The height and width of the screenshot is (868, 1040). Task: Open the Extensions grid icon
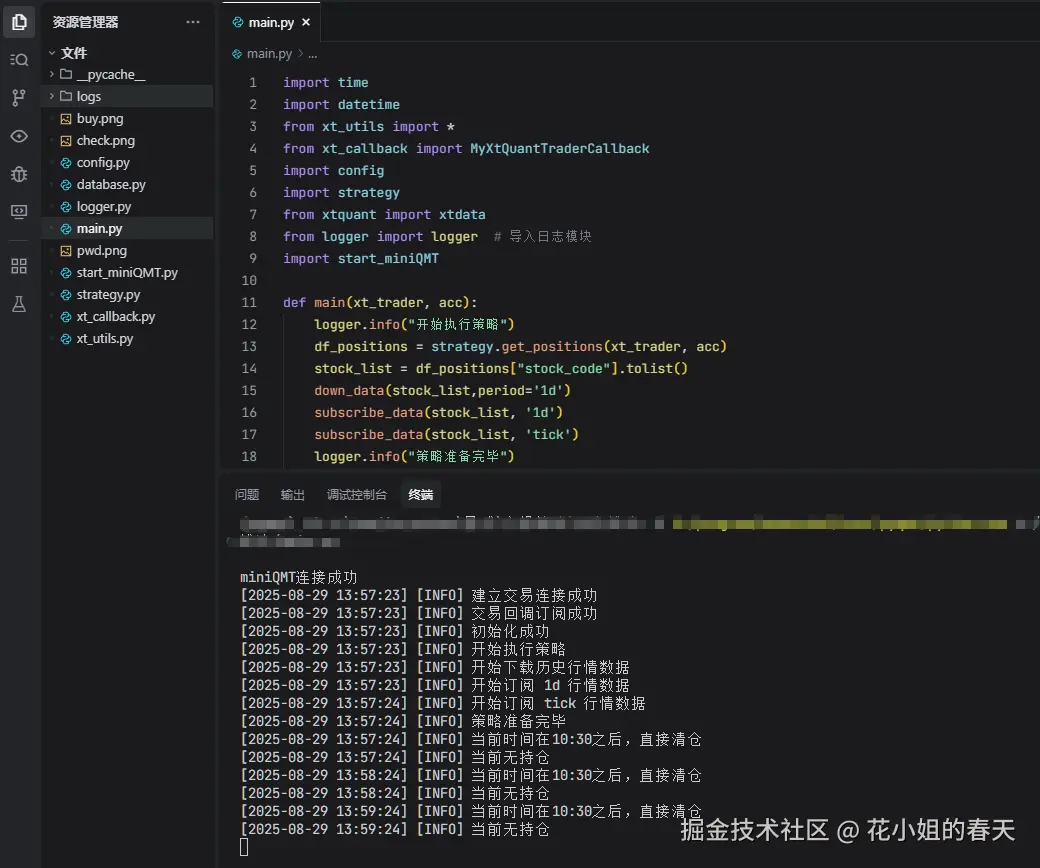point(19,266)
